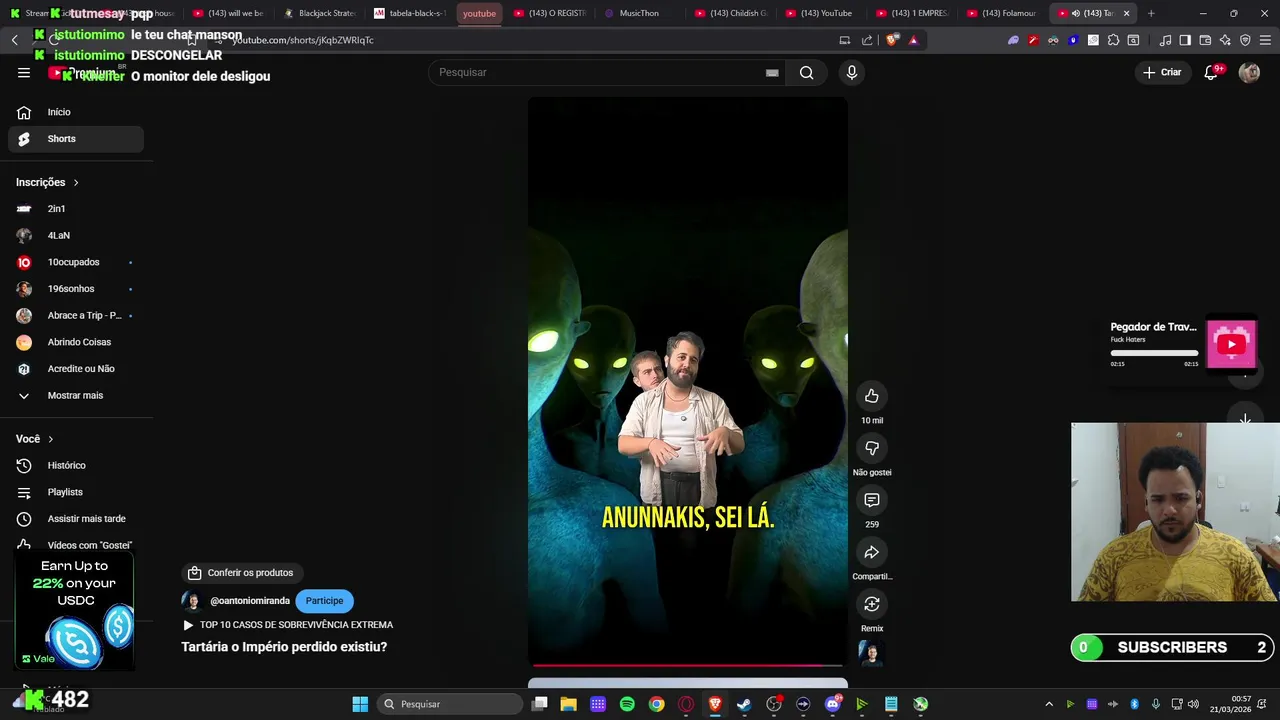Open the Brave VPN shield icon
This screenshot has height=720, width=1280.
(x=1245, y=40)
